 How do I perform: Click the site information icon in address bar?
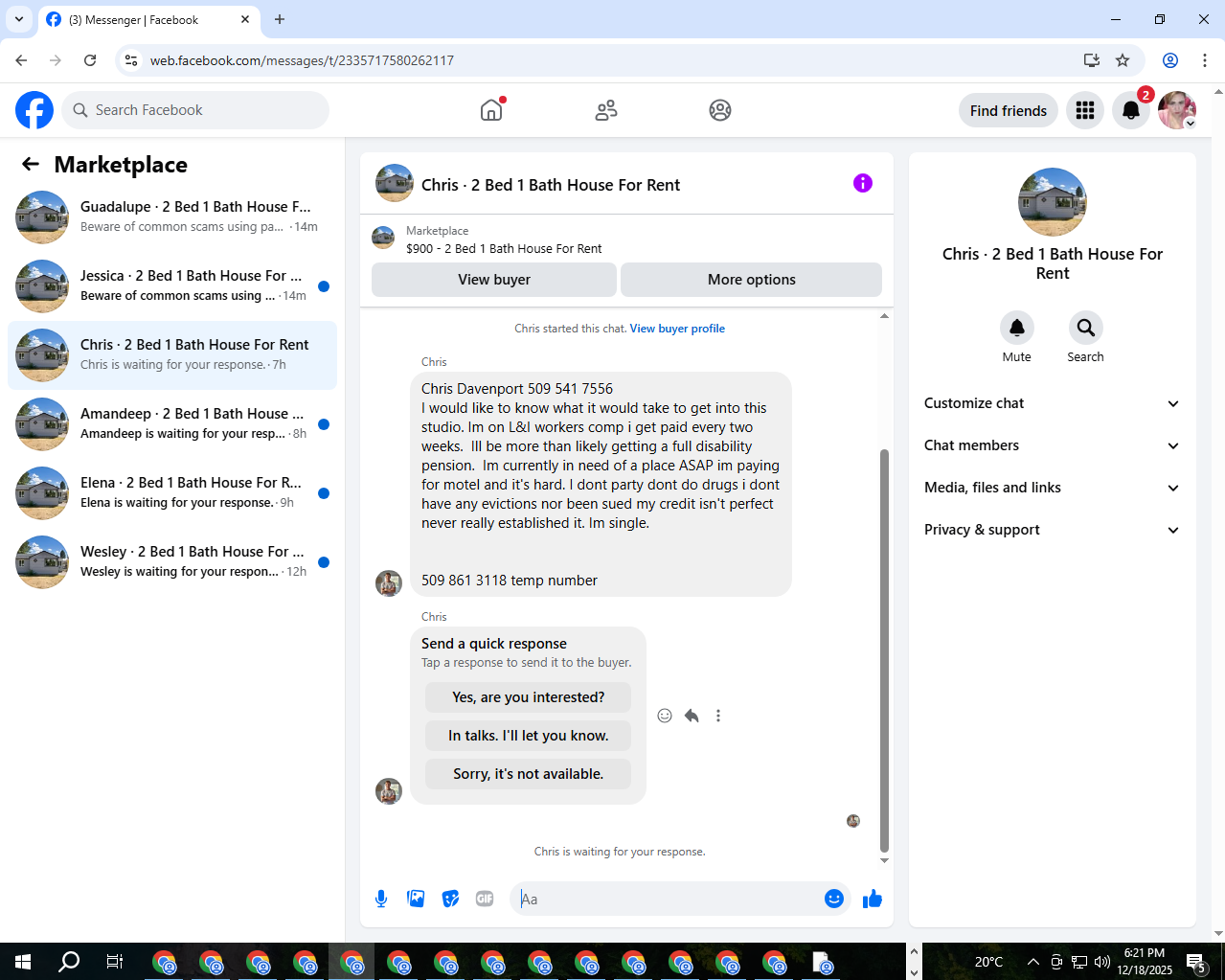(132, 60)
